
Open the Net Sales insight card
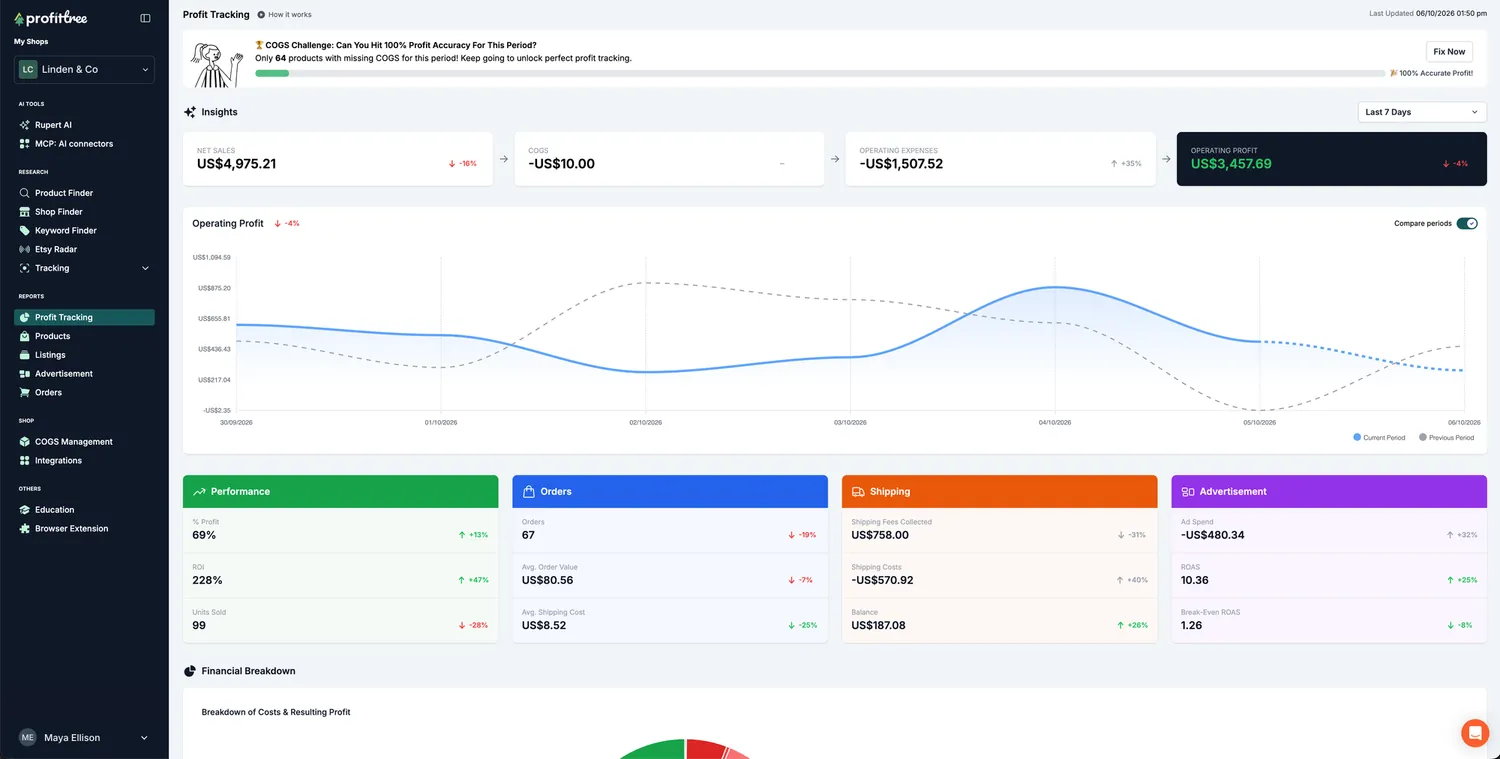pos(338,159)
